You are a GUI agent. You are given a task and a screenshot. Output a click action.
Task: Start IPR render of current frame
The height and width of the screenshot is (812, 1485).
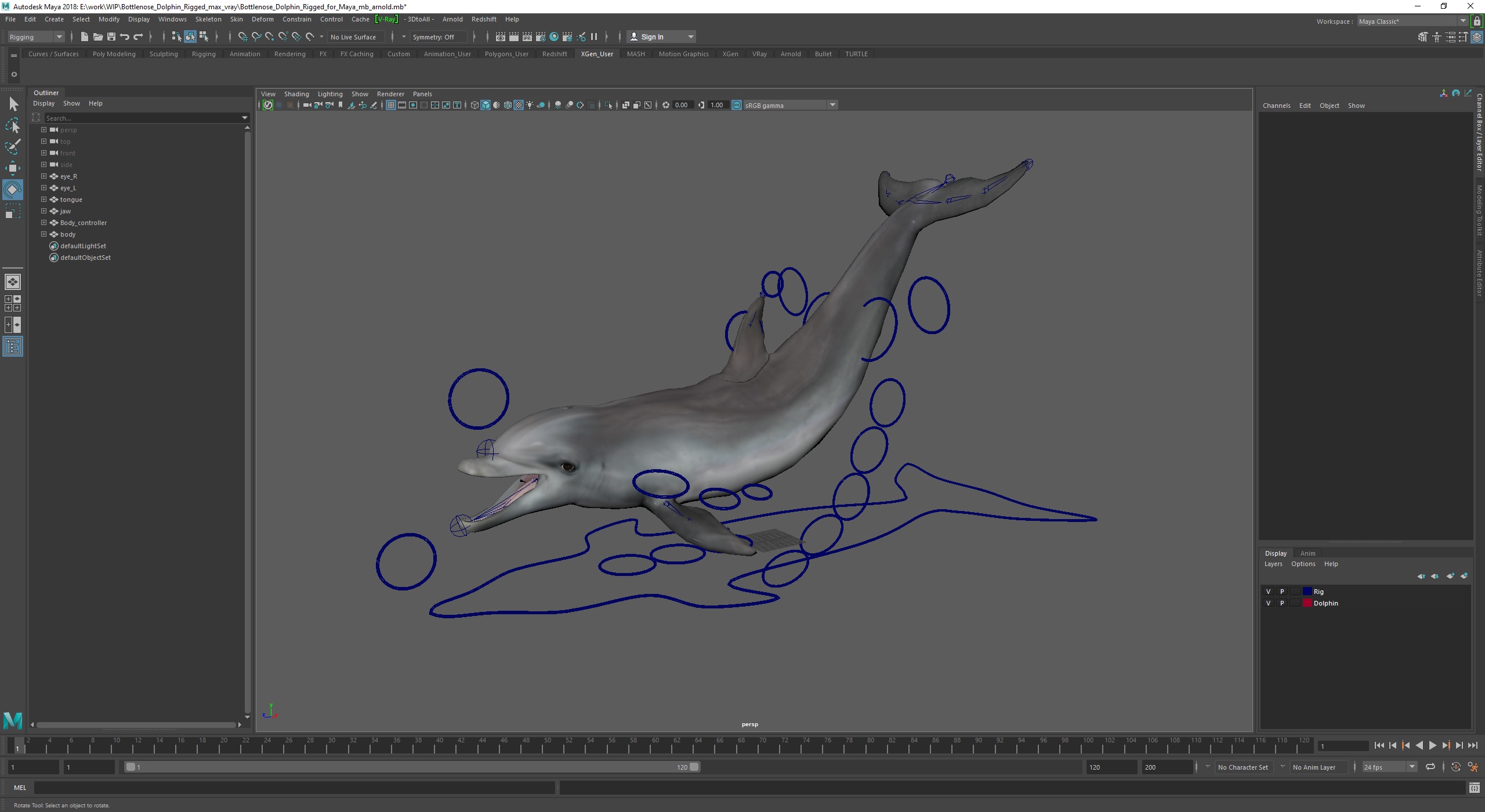click(527, 37)
